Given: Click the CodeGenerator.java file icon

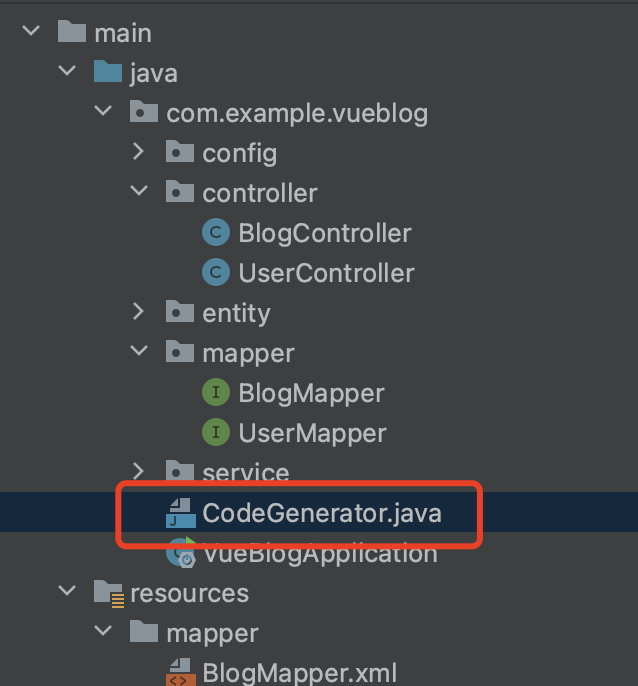Looking at the screenshot, I should 179,513.
